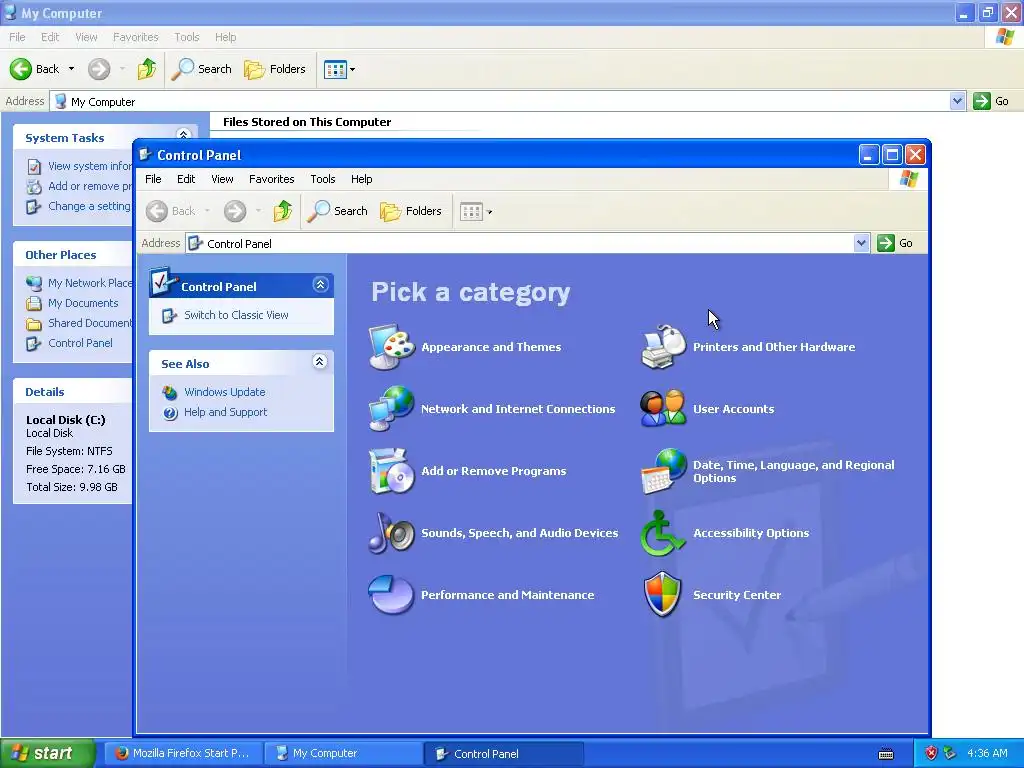Image resolution: width=1024 pixels, height=768 pixels.
Task: Expand My Computer address bar dropdown
Action: pyautogui.click(x=957, y=101)
